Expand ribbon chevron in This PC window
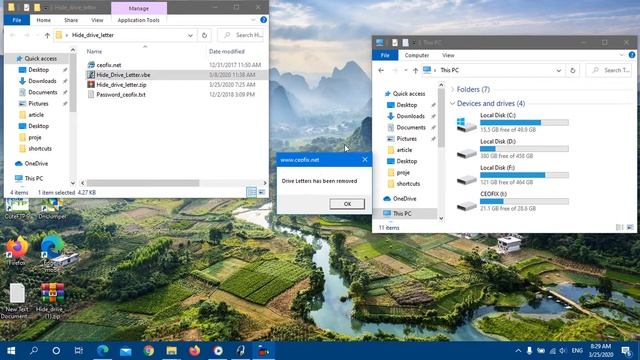 pos(622,55)
